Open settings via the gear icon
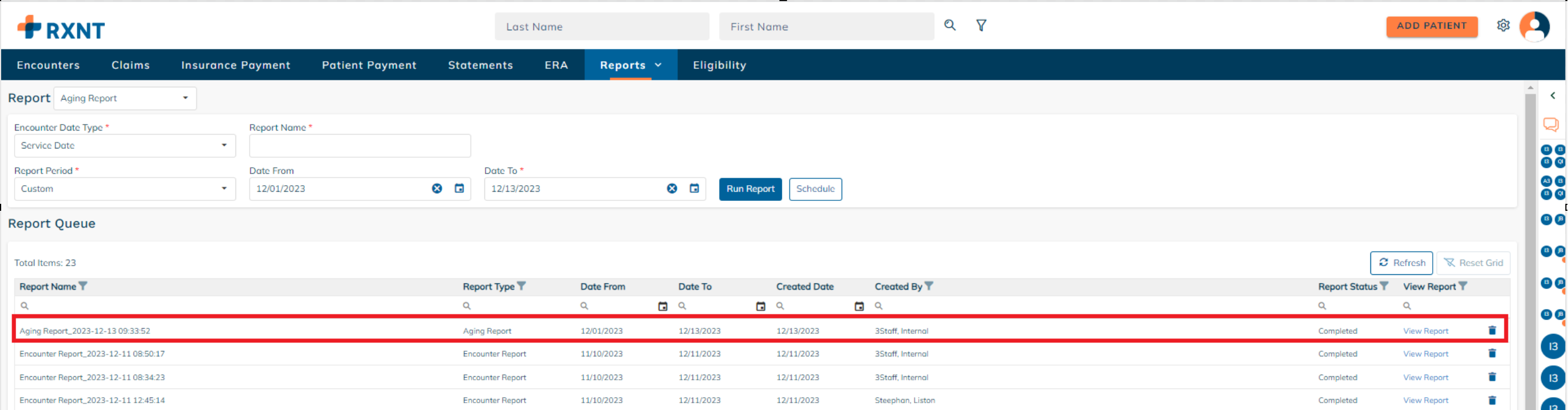 tap(1503, 26)
